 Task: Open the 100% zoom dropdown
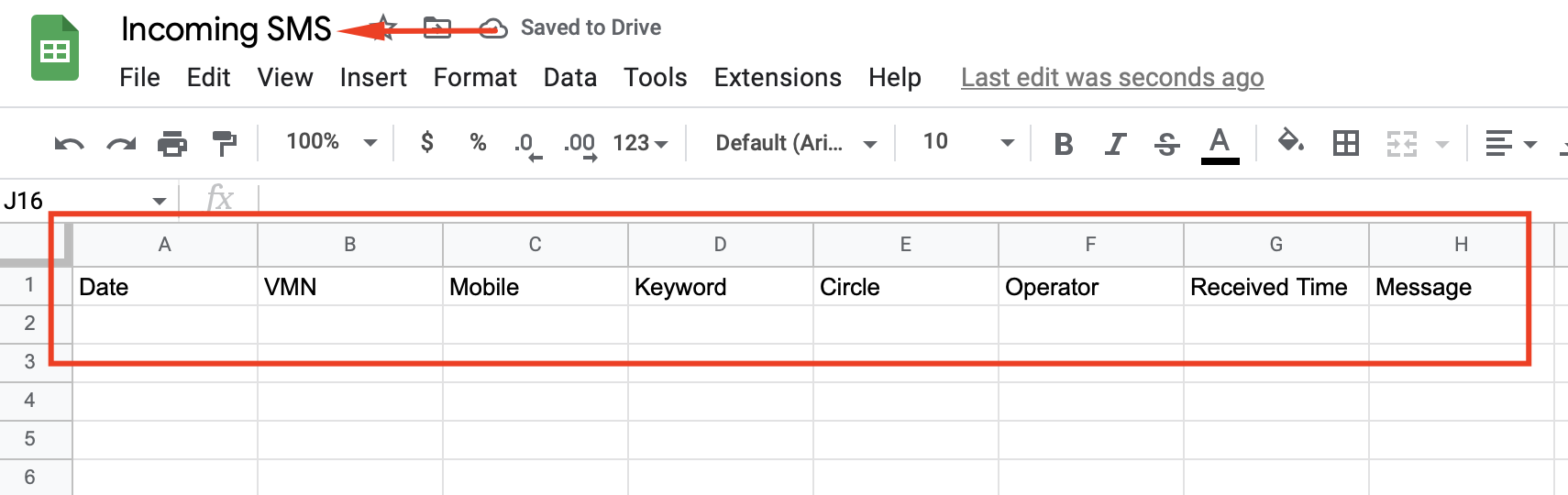point(332,142)
